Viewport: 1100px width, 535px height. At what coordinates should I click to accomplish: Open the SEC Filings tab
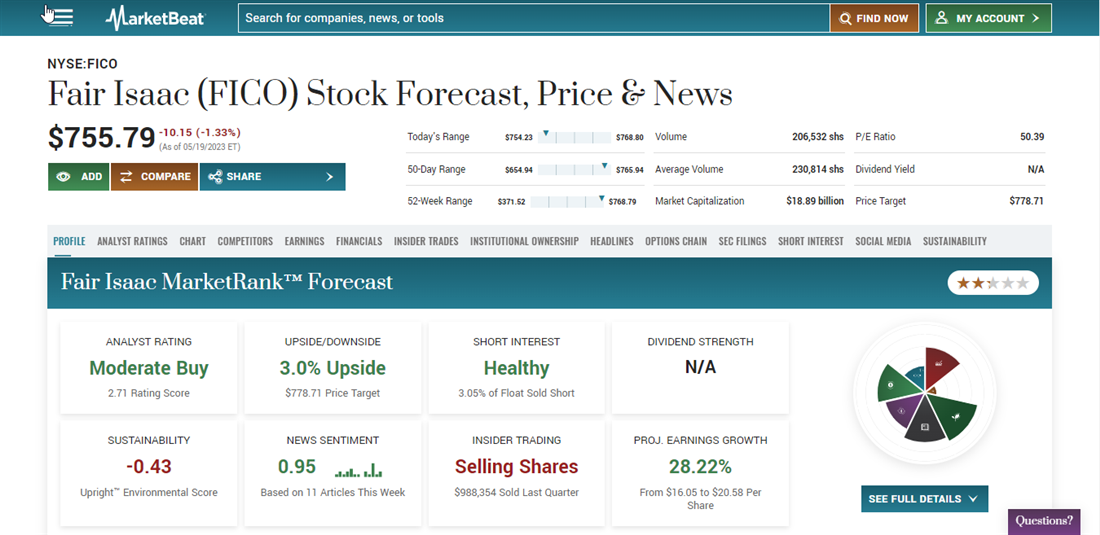742,241
